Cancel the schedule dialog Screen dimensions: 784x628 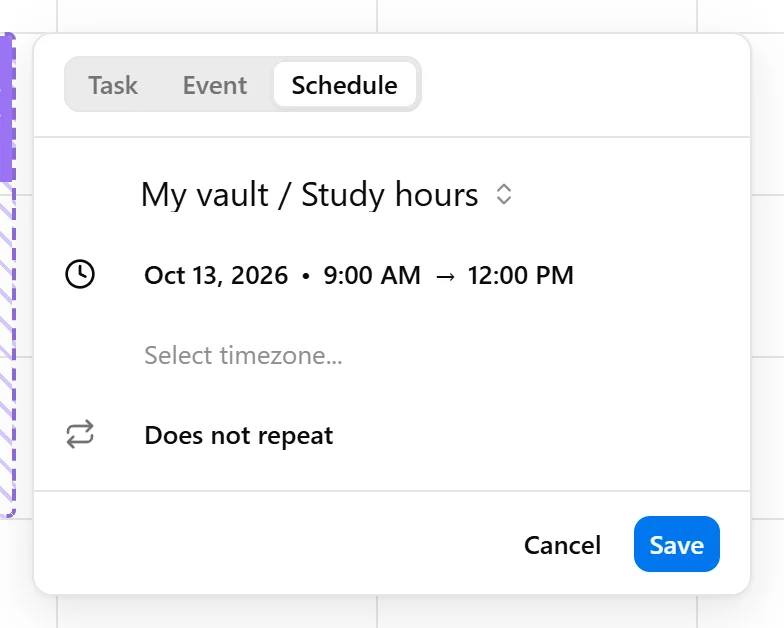click(x=562, y=544)
